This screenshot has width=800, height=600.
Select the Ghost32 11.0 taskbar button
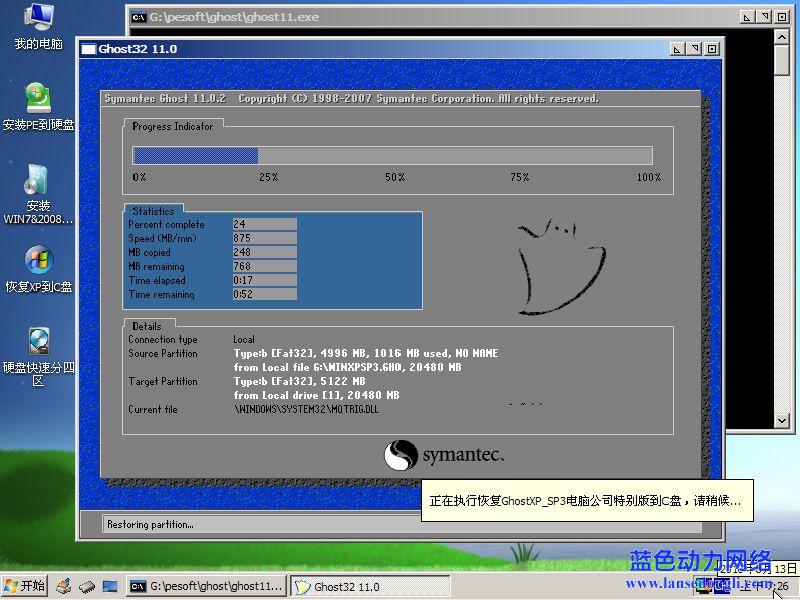pos(370,586)
